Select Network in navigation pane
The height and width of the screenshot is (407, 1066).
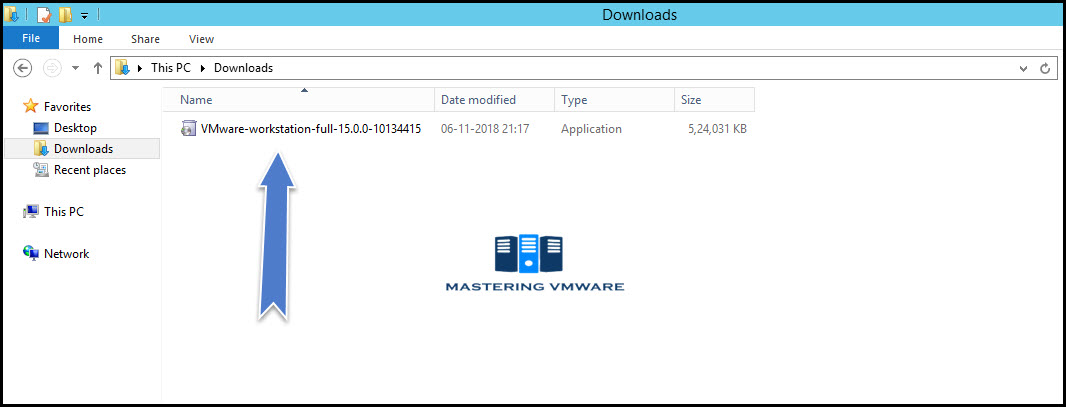(67, 253)
